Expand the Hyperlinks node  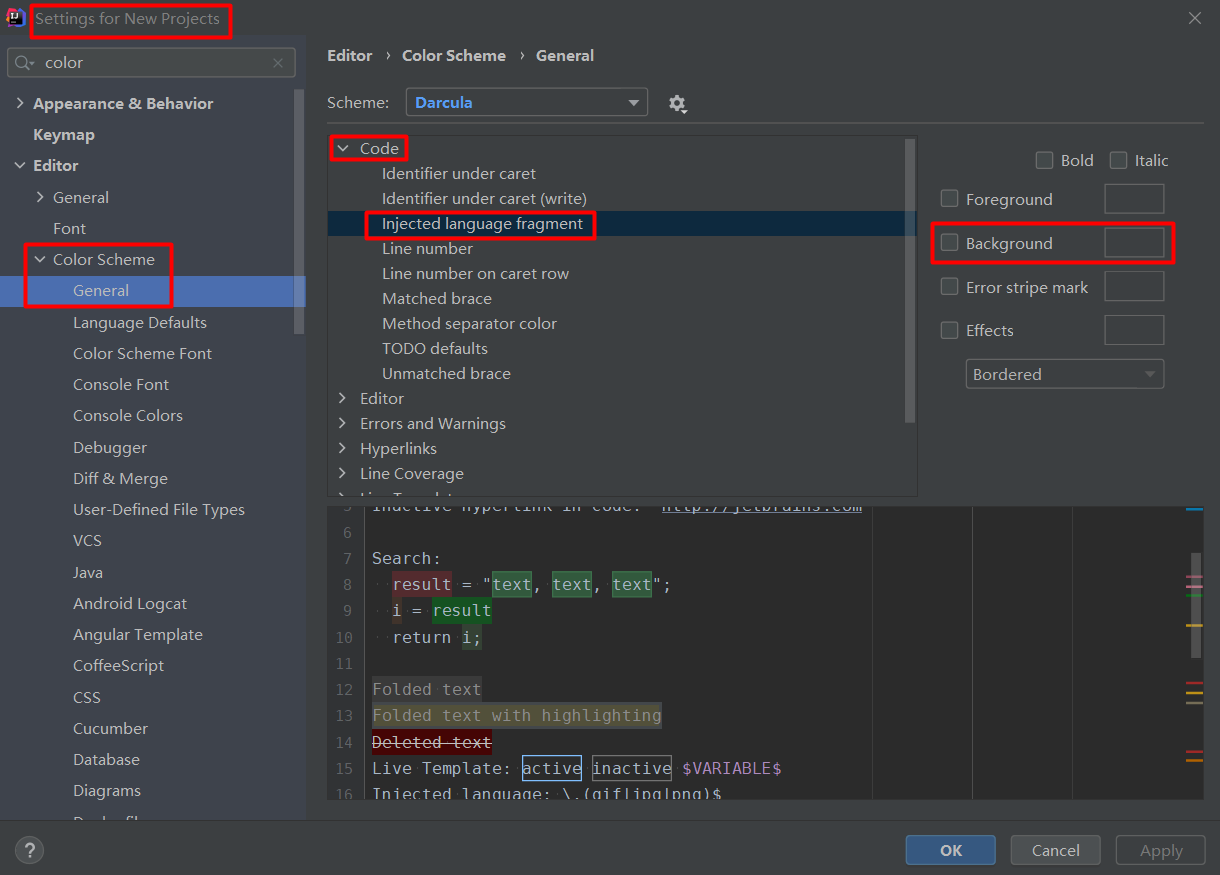click(x=343, y=448)
